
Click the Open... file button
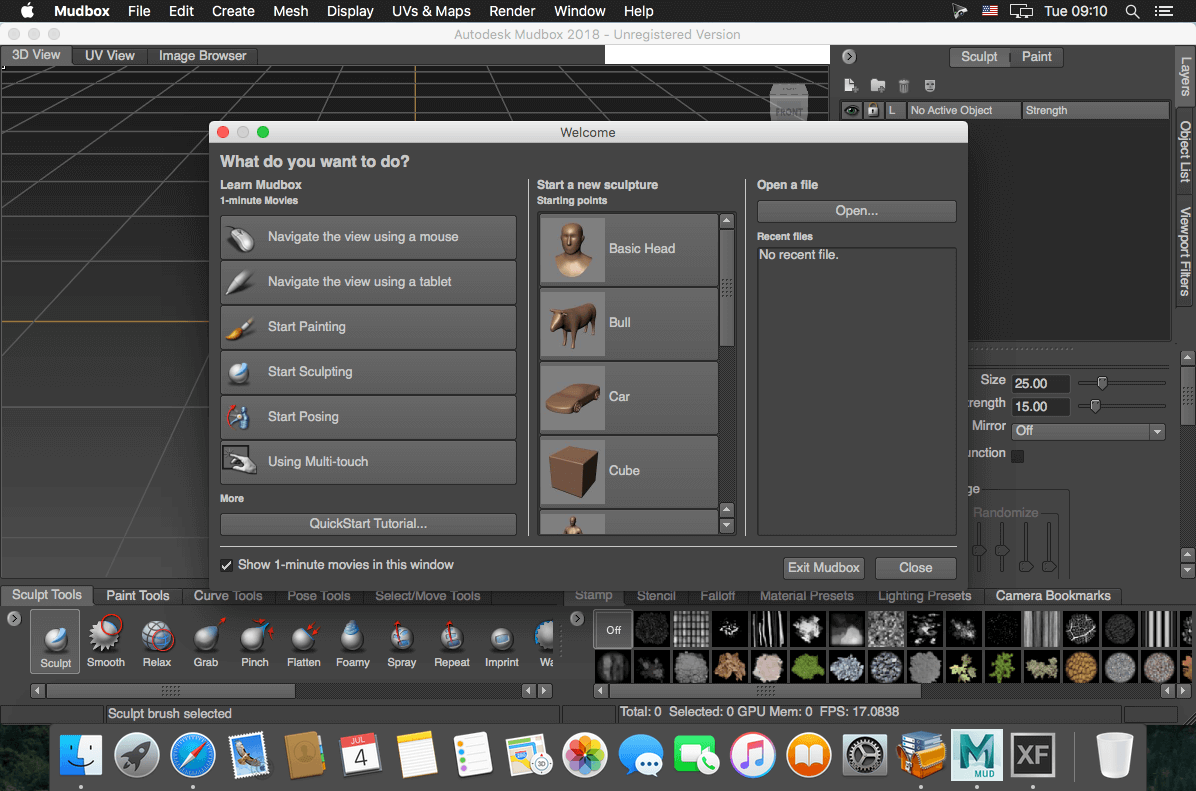(x=856, y=211)
